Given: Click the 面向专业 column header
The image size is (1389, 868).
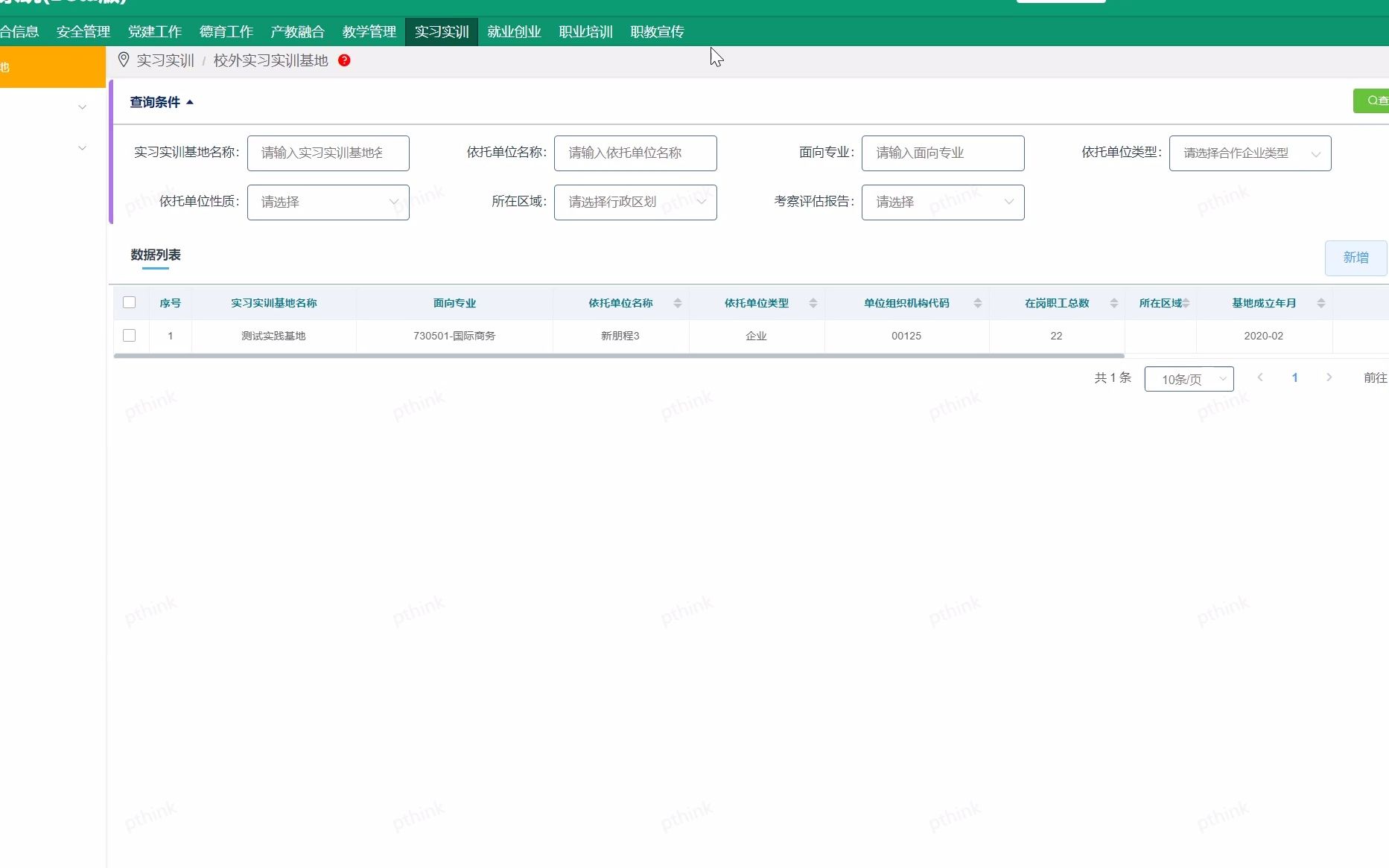Looking at the screenshot, I should point(454,303).
